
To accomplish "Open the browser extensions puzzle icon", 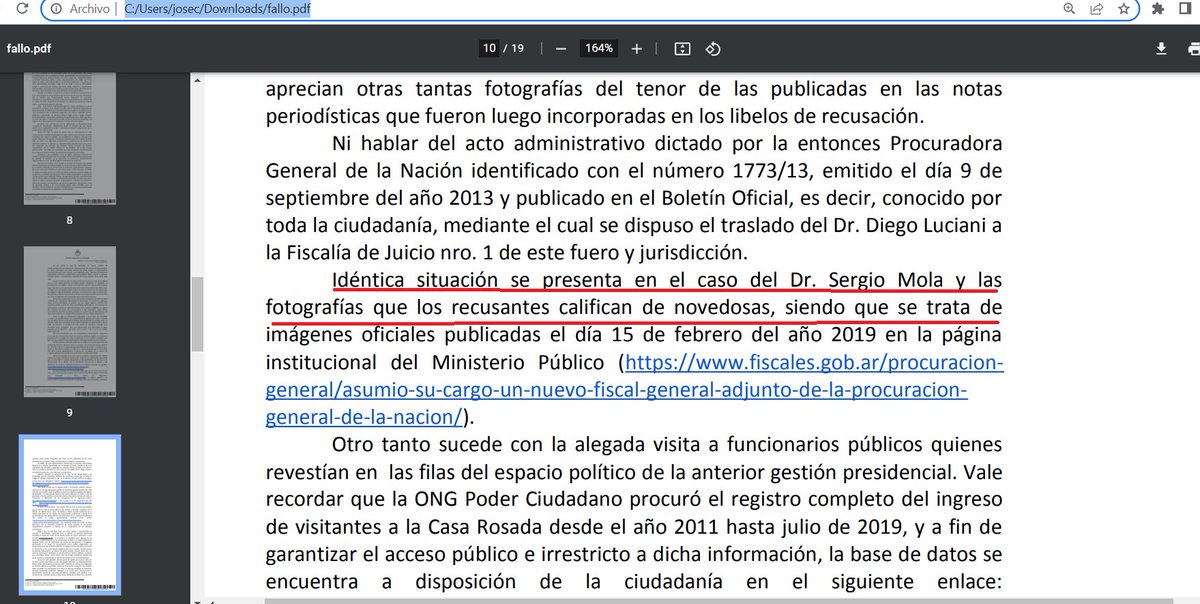I will 1158,9.
